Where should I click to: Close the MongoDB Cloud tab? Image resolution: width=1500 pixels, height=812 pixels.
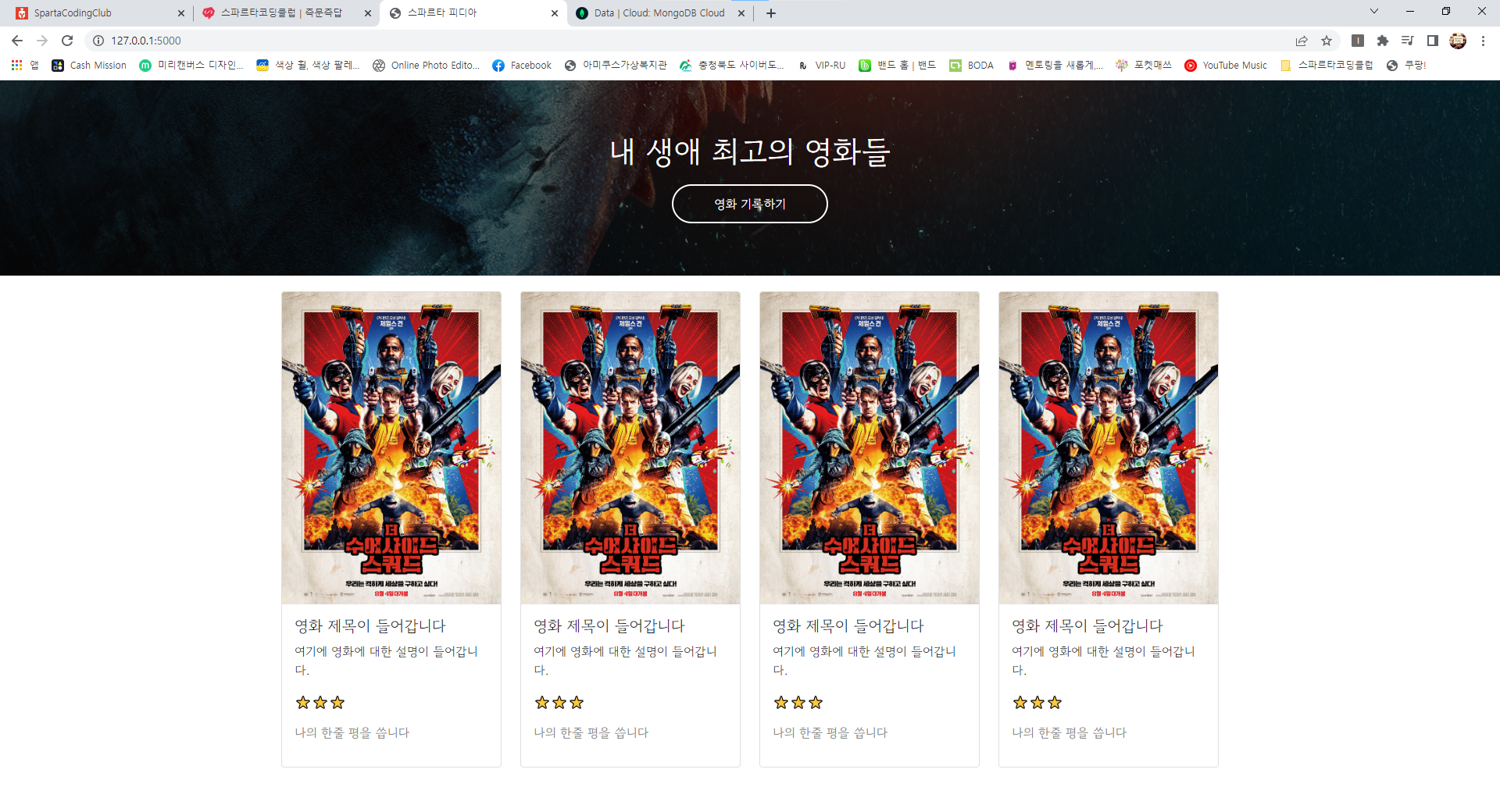coord(741,13)
